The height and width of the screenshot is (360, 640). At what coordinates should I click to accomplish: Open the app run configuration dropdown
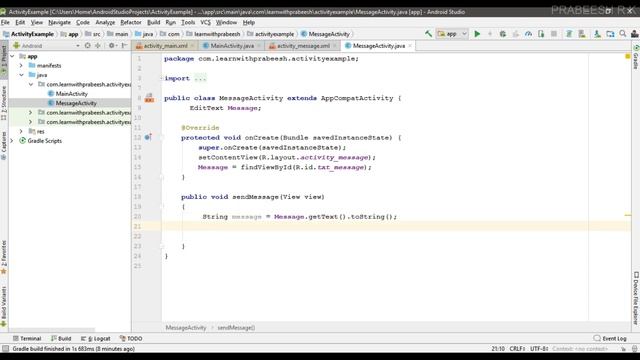[x=452, y=34]
